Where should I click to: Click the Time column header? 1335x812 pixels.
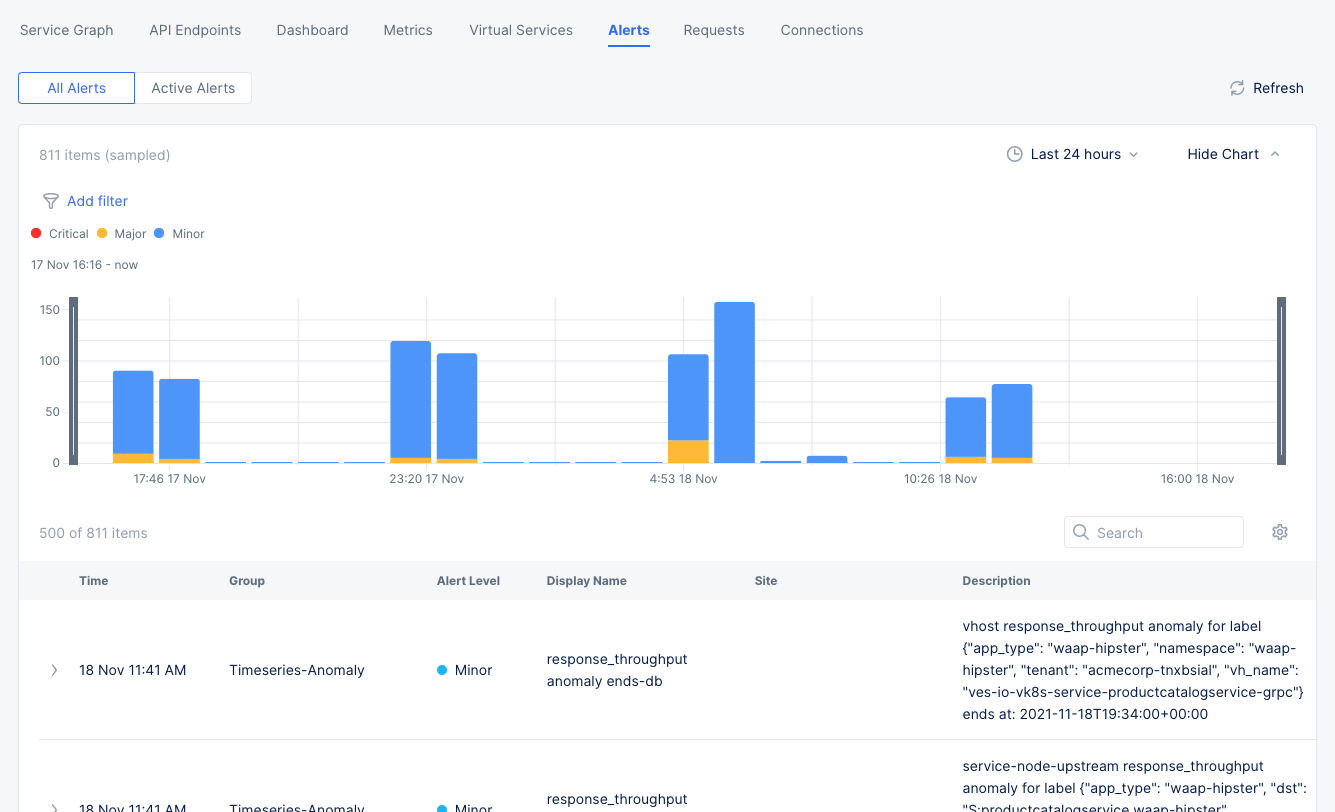coord(93,580)
